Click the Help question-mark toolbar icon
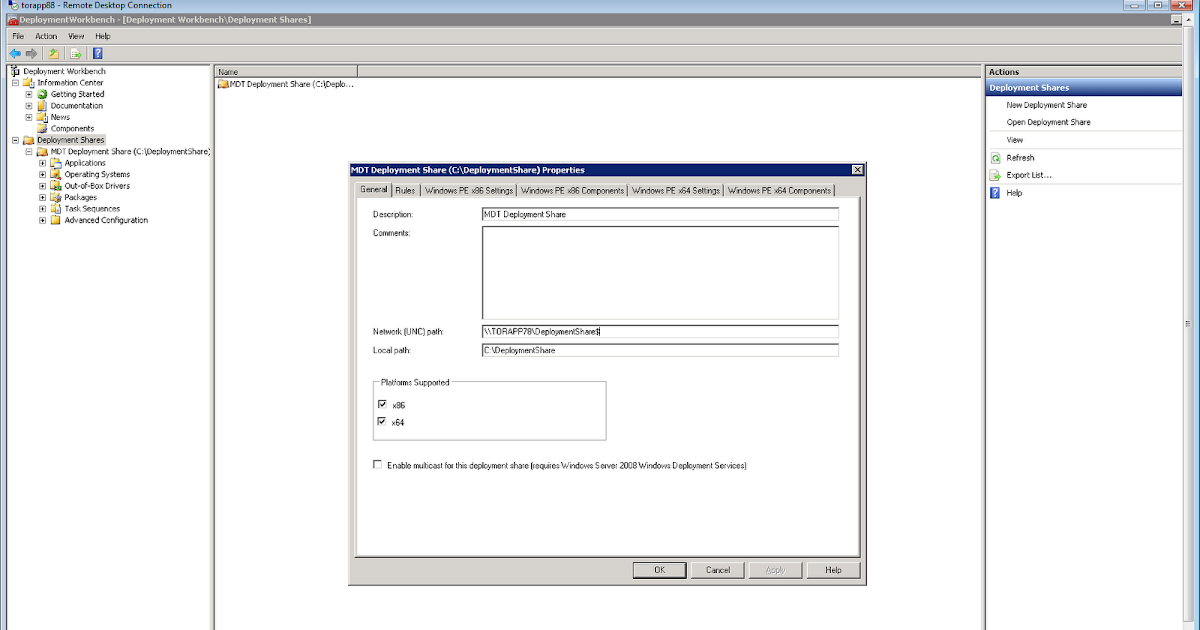1200x630 pixels. (96, 53)
